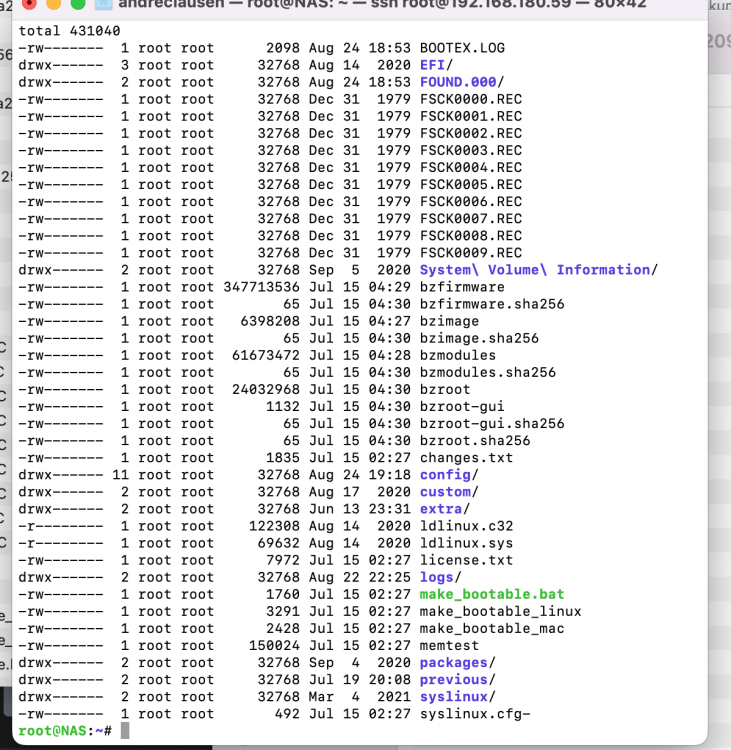Image resolution: width=731 pixels, height=750 pixels.
Task: Select FSCK0009.REC file name
Action: click(471, 253)
